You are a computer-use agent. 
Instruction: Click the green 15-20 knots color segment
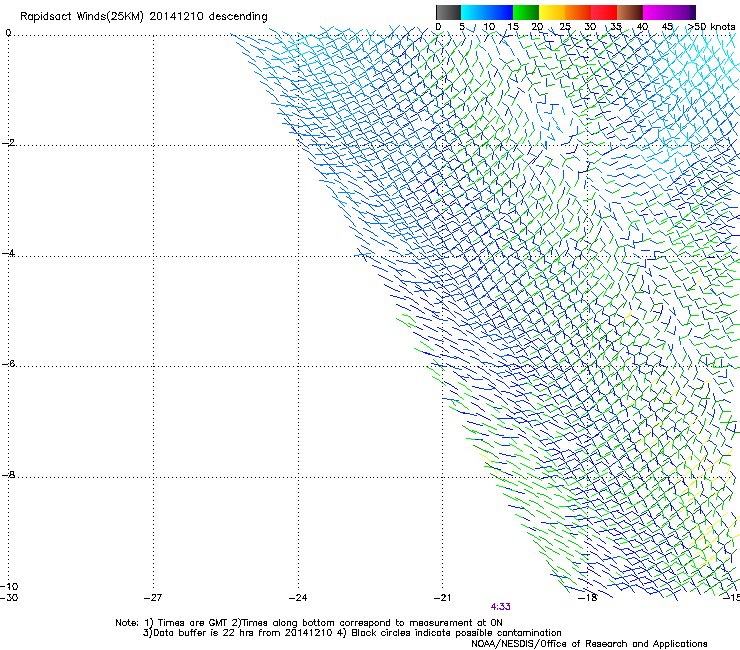pos(526,12)
